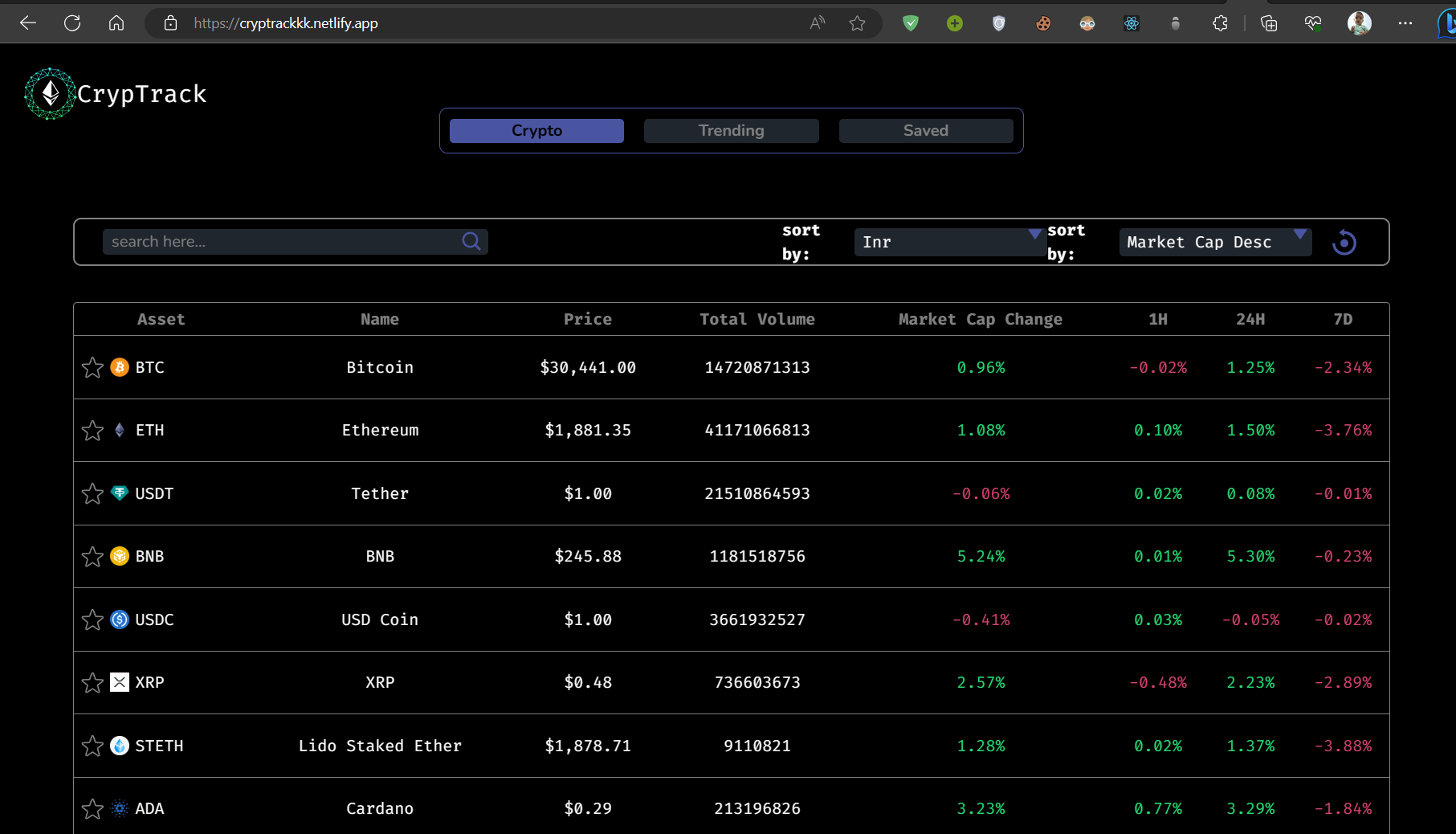Screen dimensions: 1456x834
Task: Click Bitcoin's price $30,441.00
Action: (588, 367)
